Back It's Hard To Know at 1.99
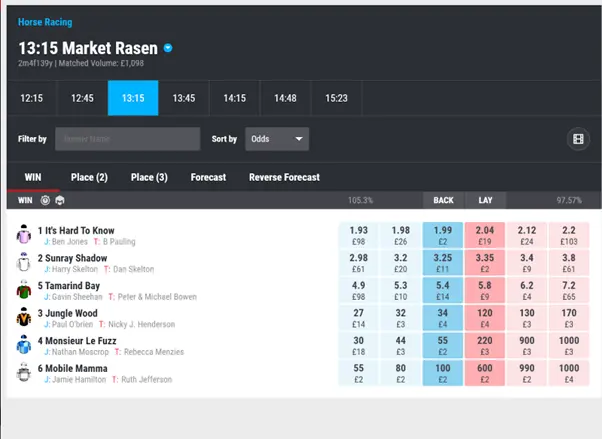Image resolution: width=602 pixels, height=439 pixels. click(443, 235)
